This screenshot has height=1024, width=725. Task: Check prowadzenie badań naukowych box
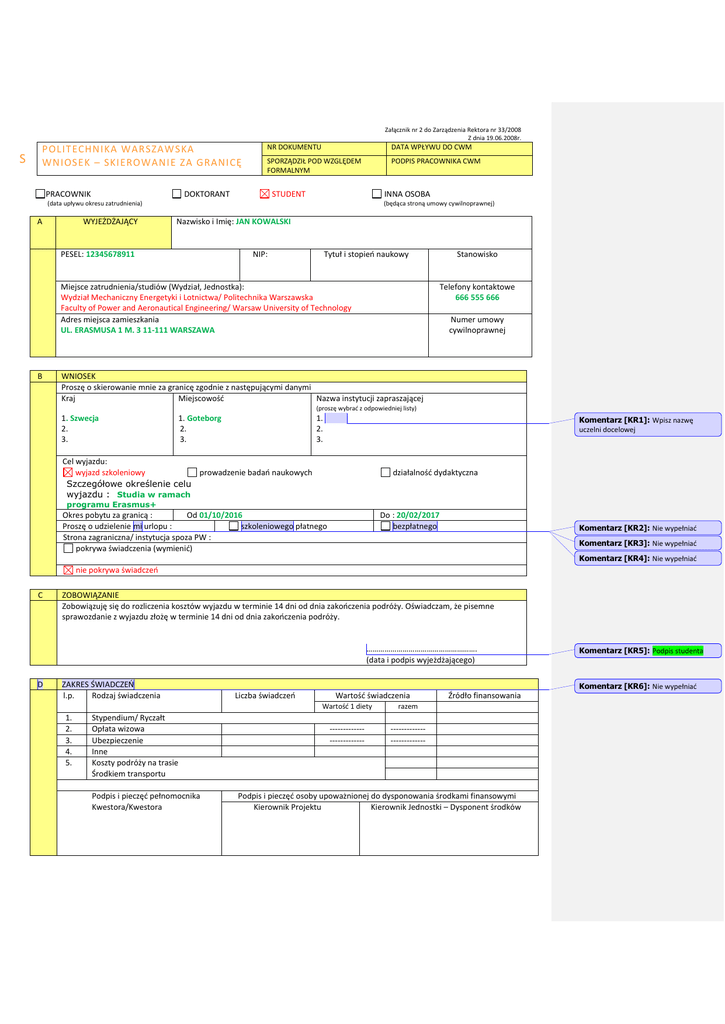pos(192,472)
